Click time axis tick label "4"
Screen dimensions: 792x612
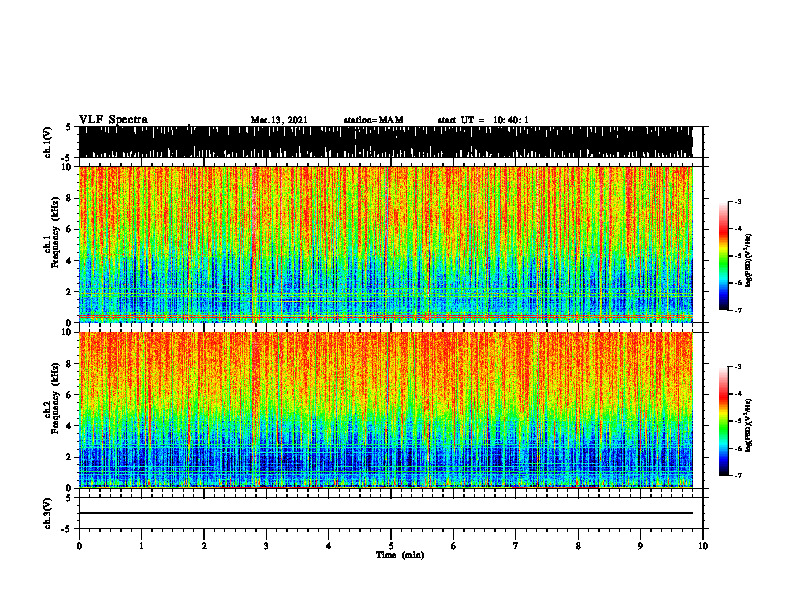[x=329, y=546]
